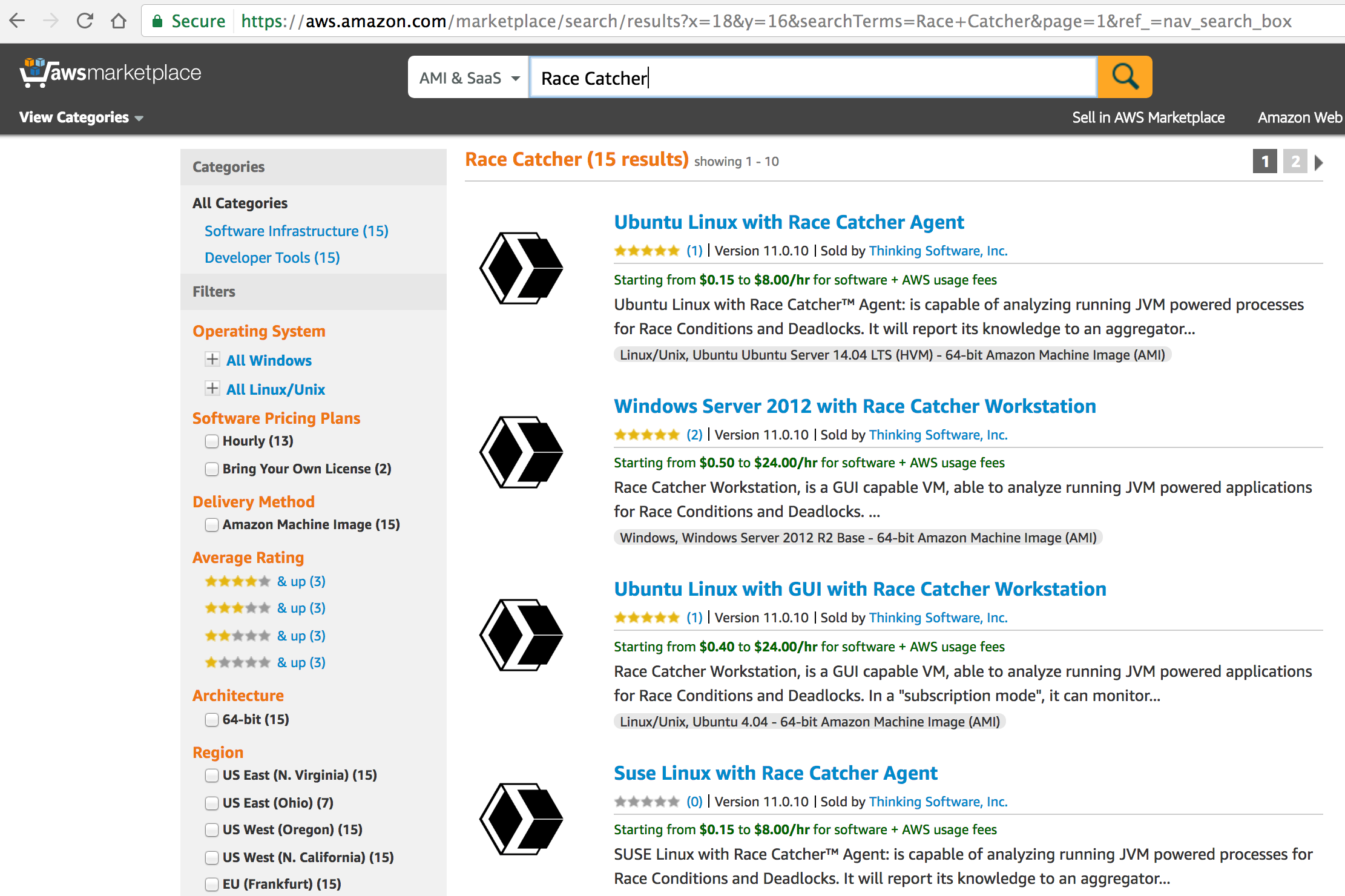
Task: Click the orange search magnifier button
Action: 1124,77
